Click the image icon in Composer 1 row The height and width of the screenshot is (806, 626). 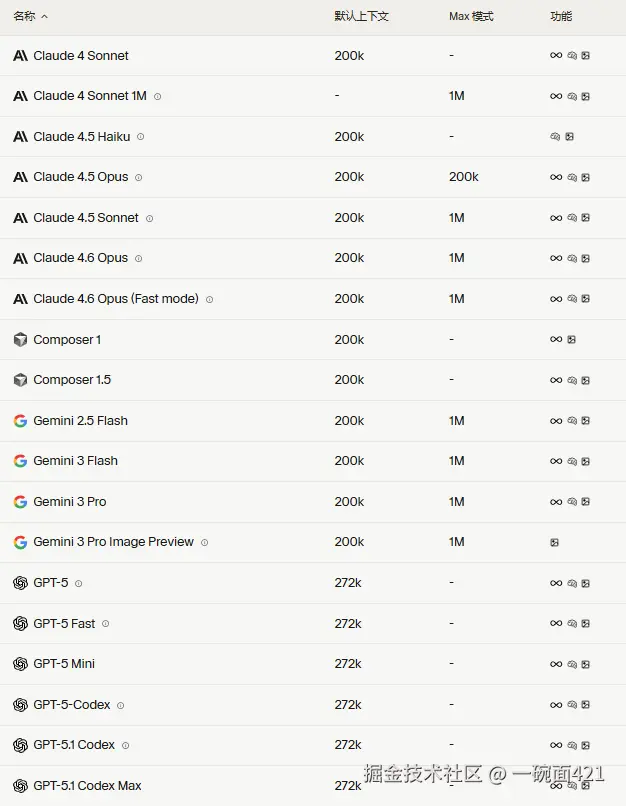[571, 340]
